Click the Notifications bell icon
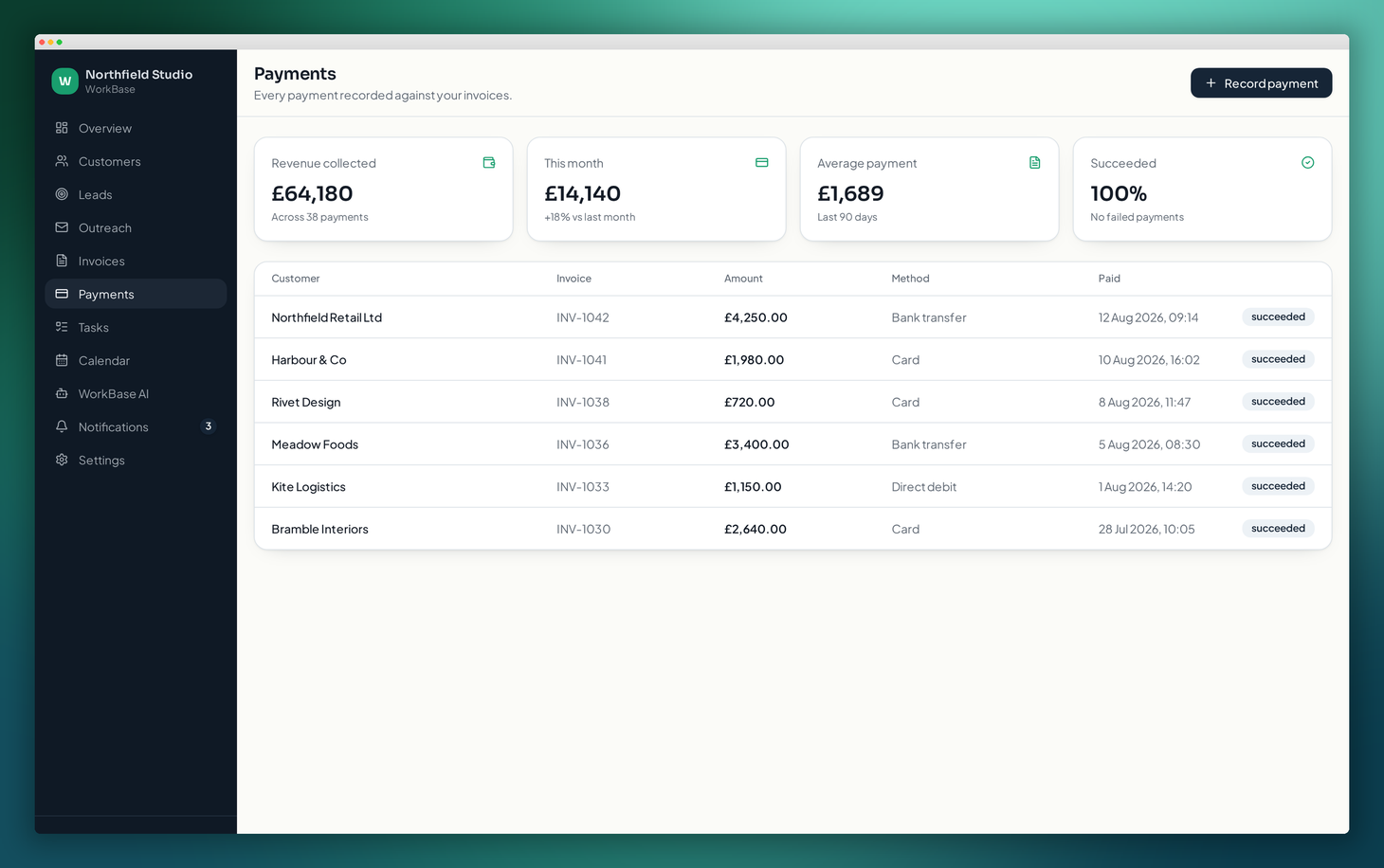1384x868 pixels. tap(62, 426)
